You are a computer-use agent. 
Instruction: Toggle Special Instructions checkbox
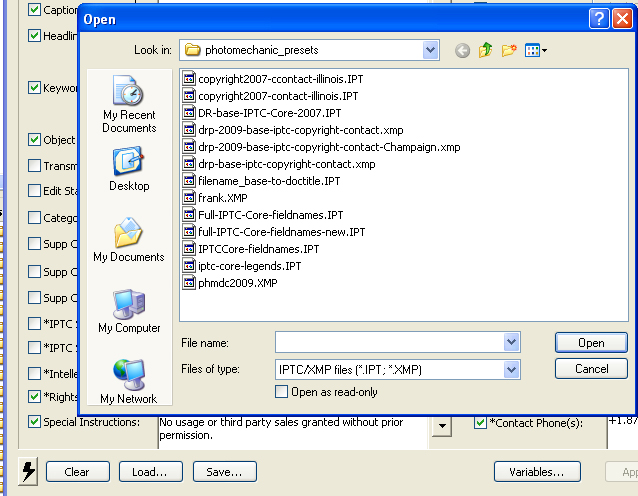[x=35, y=422]
